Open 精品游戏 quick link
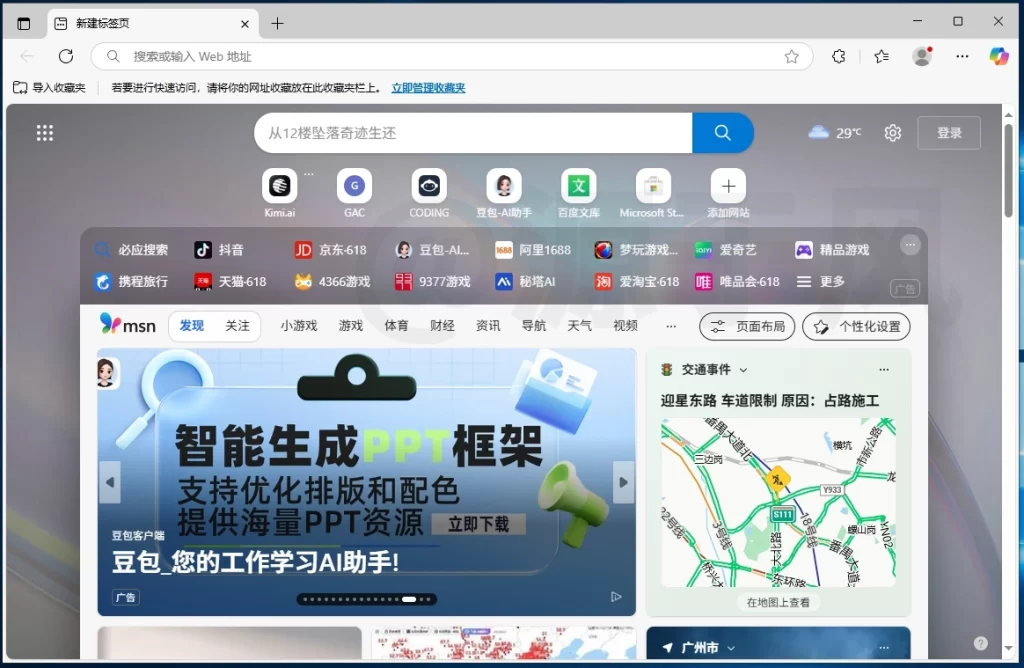 [832, 249]
